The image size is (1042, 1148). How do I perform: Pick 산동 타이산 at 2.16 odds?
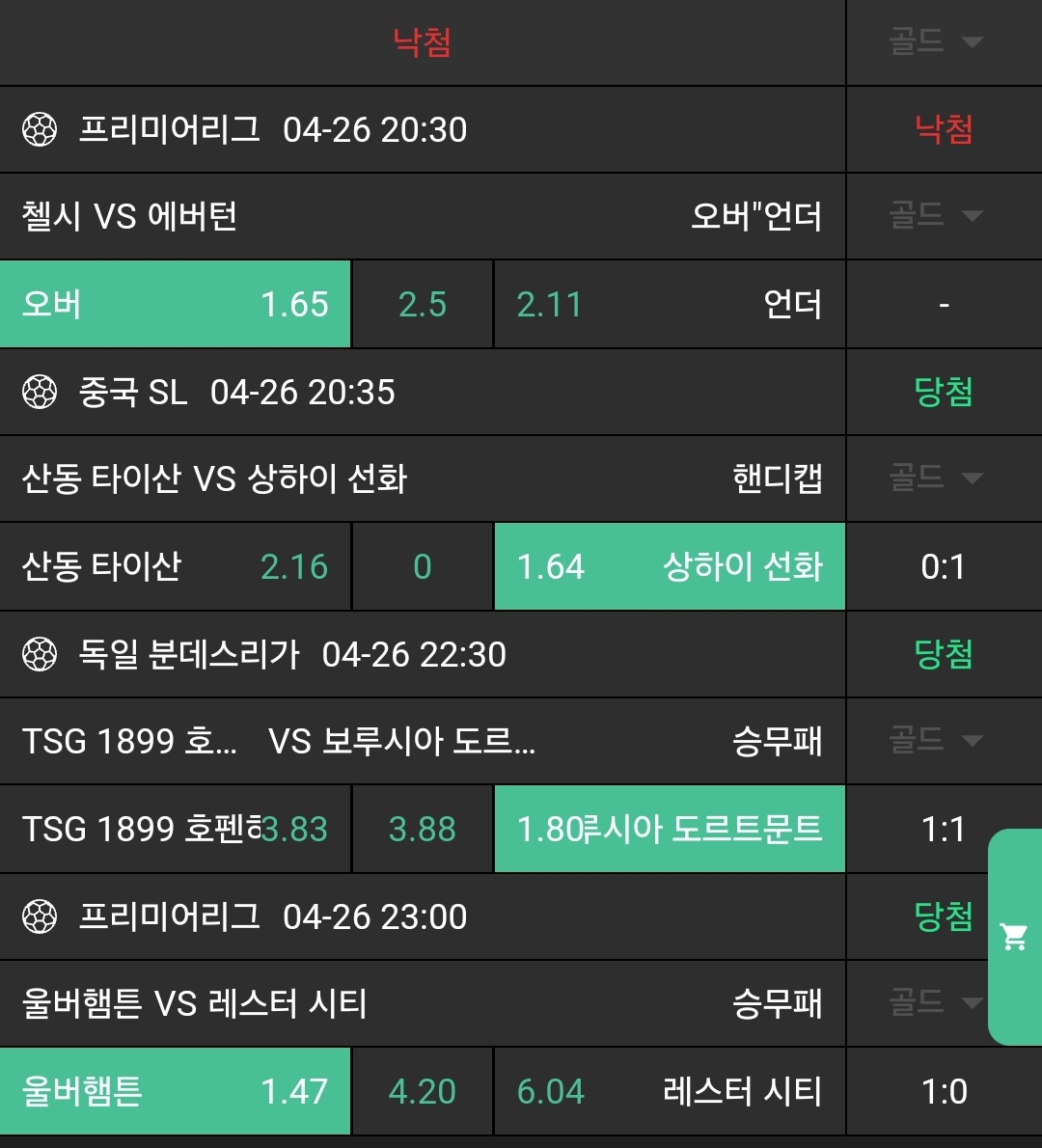point(175,566)
